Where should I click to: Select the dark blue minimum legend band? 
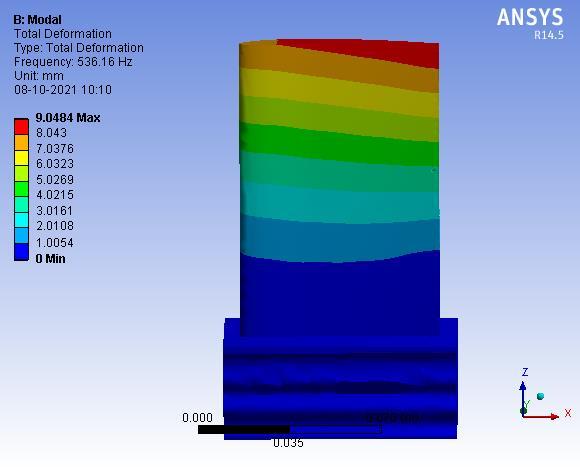[x=21, y=252]
